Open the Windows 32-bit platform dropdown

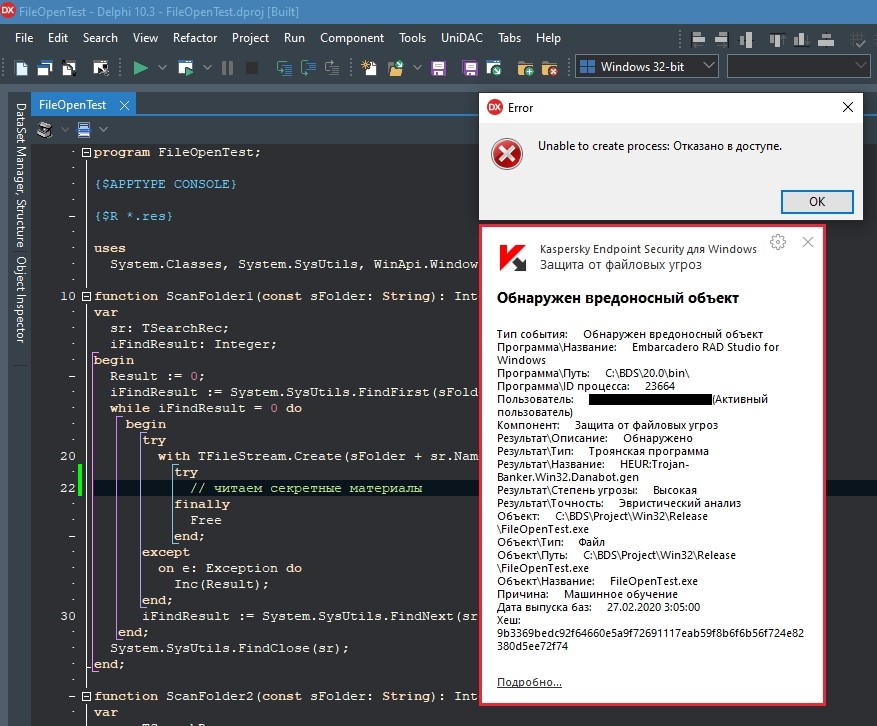647,67
